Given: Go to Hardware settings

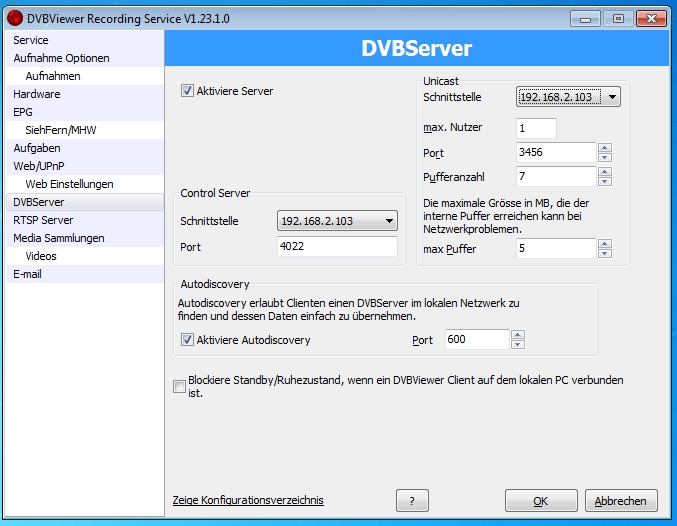Looking at the screenshot, I should (x=85, y=94).
